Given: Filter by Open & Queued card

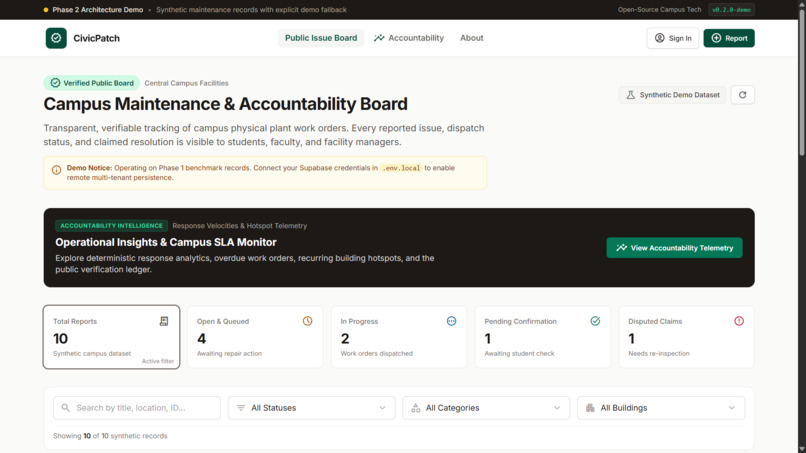Looking at the screenshot, I should pos(255,337).
